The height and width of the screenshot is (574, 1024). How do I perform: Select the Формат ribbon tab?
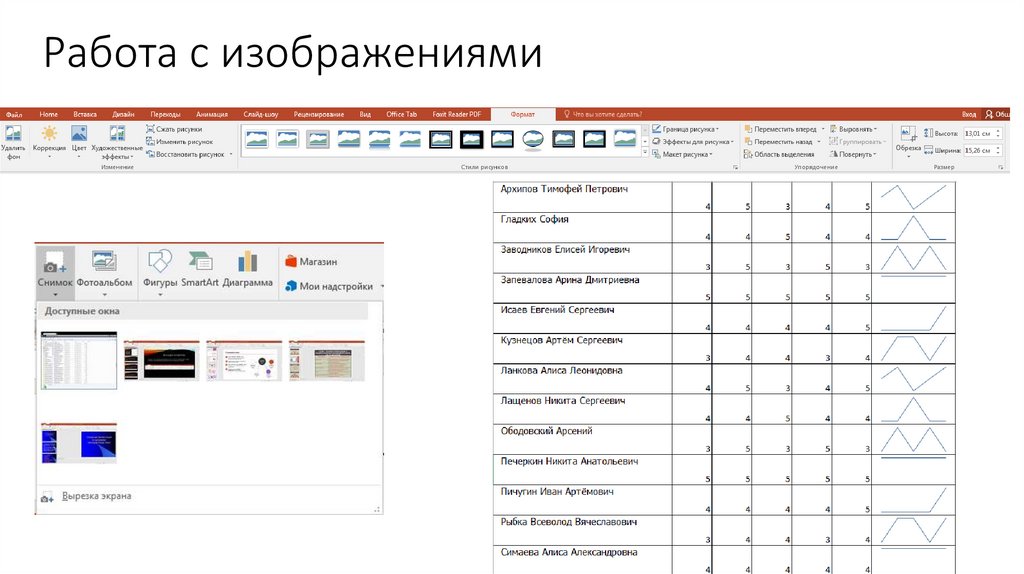tap(522, 114)
